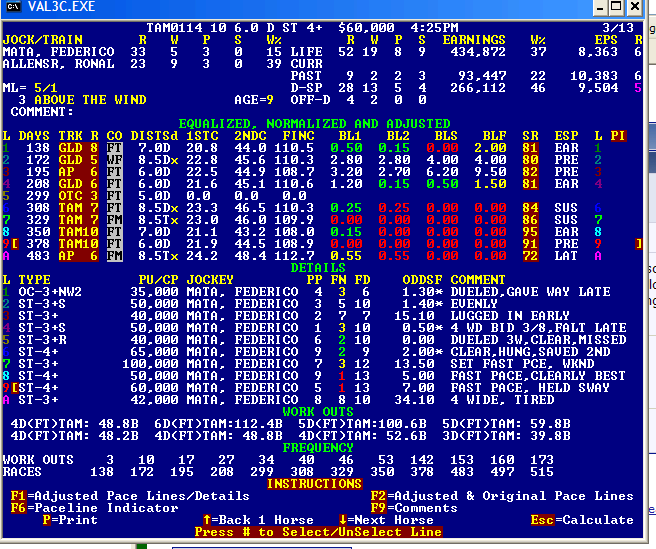The height and width of the screenshot is (549, 656).
Task: Click the comment LUGGED IN EARLY
Action: 510,316
